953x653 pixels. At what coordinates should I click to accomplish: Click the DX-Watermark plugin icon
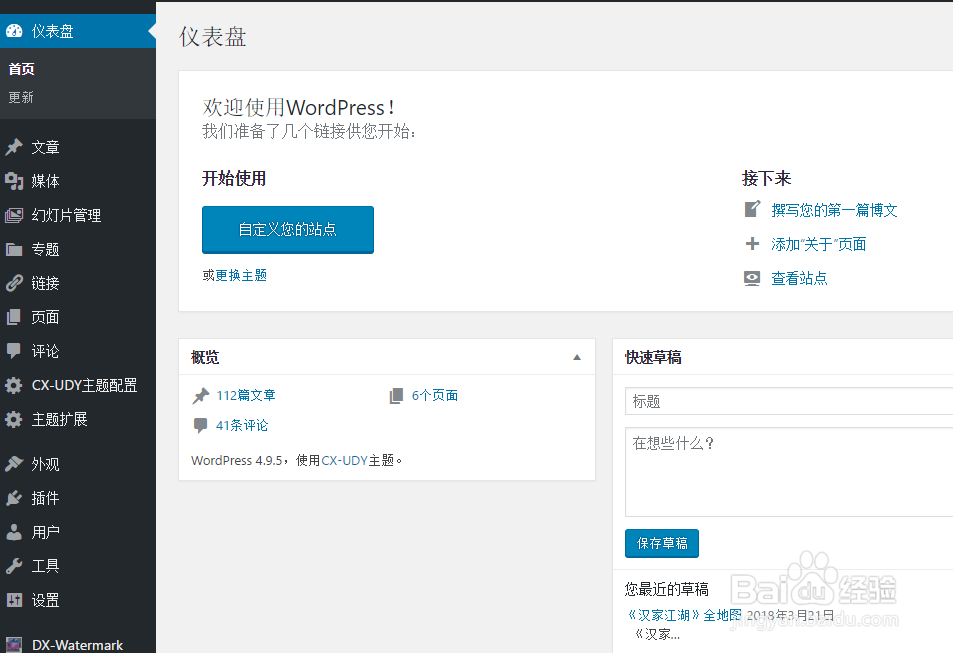(x=14, y=644)
